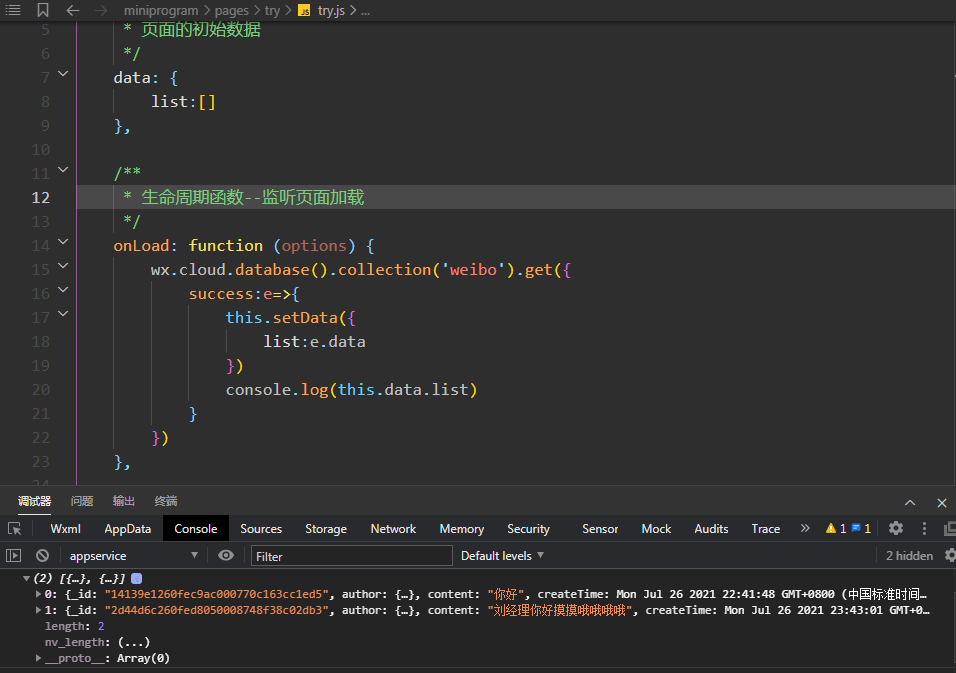Toggle the console sidebar panel icon
The width and height of the screenshot is (956, 673).
click(x=13, y=555)
